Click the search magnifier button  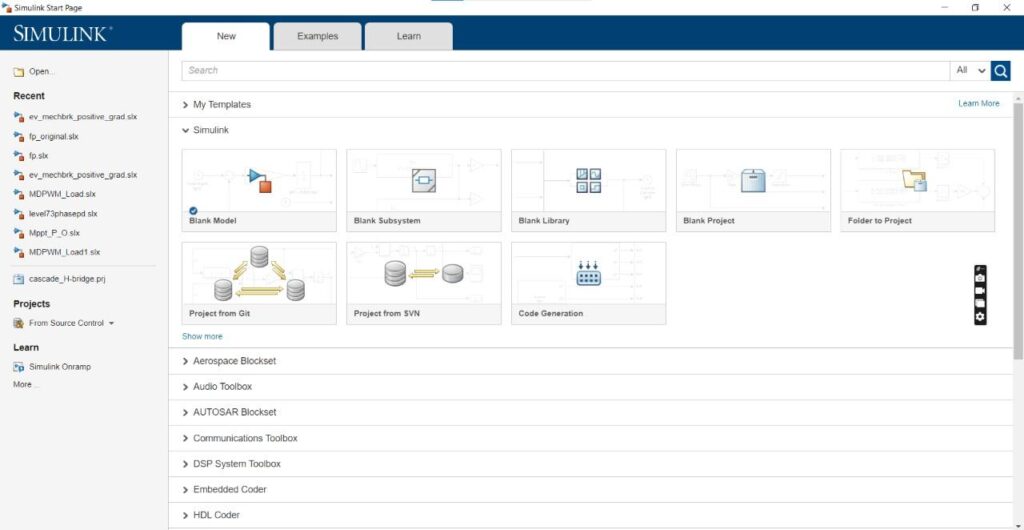click(1000, 70)
